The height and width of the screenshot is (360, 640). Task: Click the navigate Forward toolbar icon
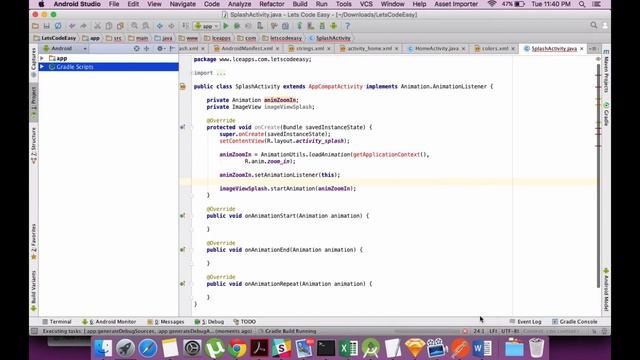tap(171, 26)
